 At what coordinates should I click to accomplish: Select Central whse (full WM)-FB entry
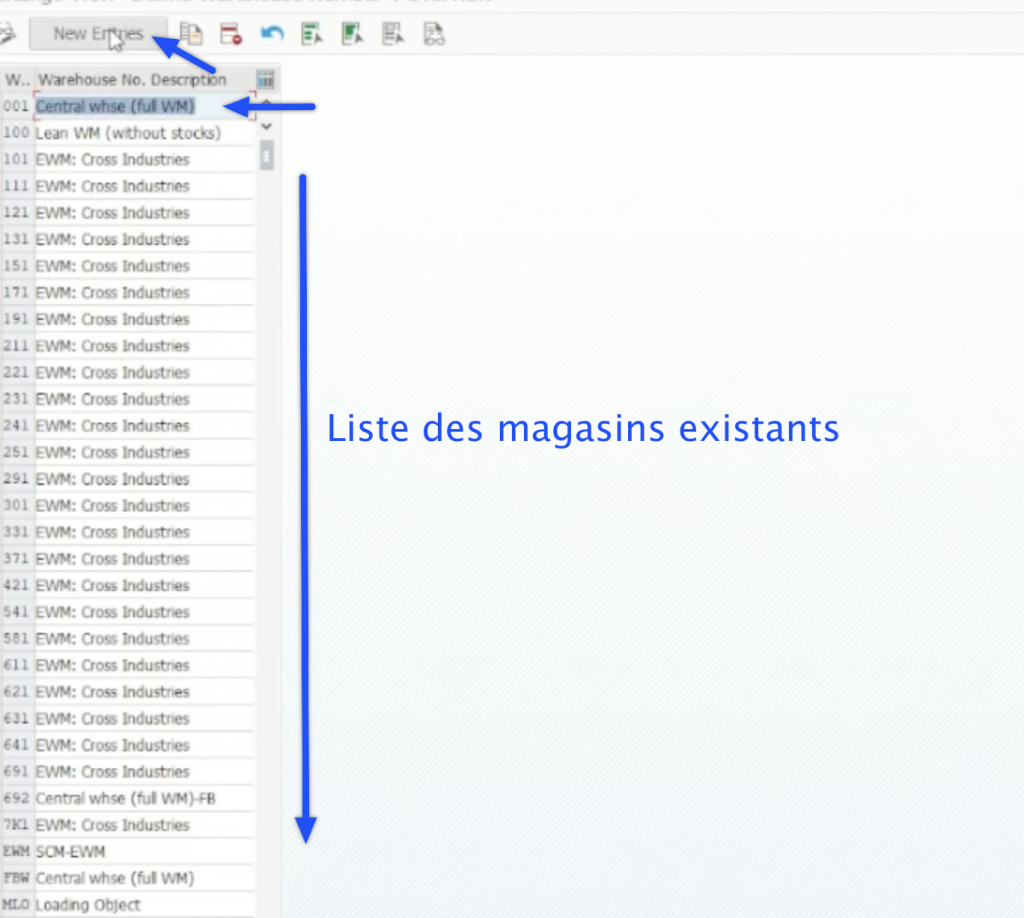pos(126,799)
